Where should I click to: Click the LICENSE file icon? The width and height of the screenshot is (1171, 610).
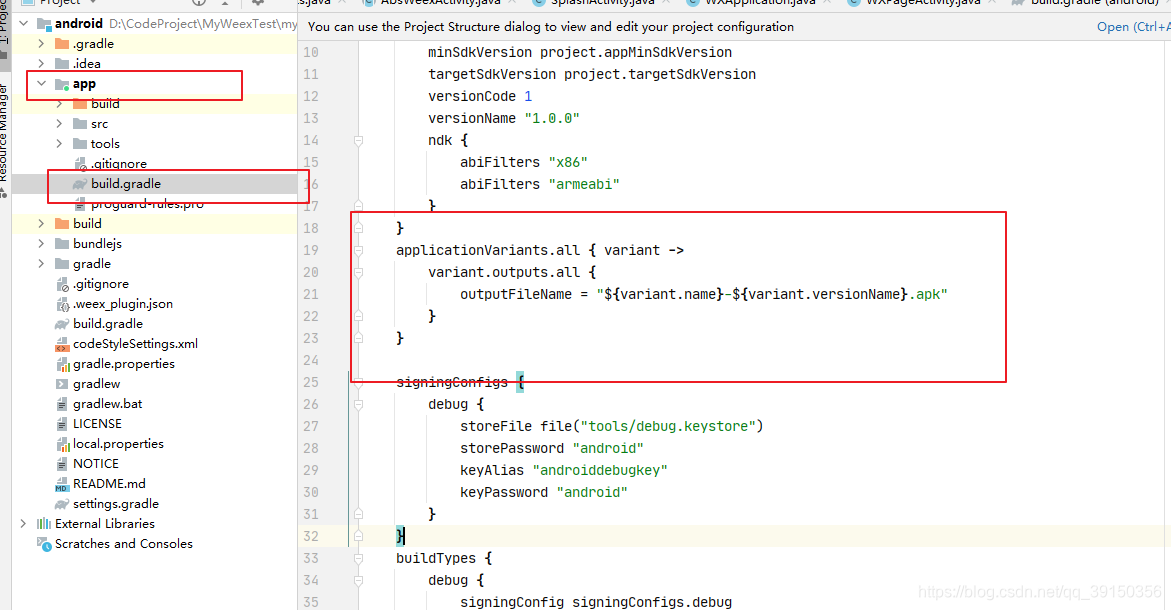tap(62, 424)
